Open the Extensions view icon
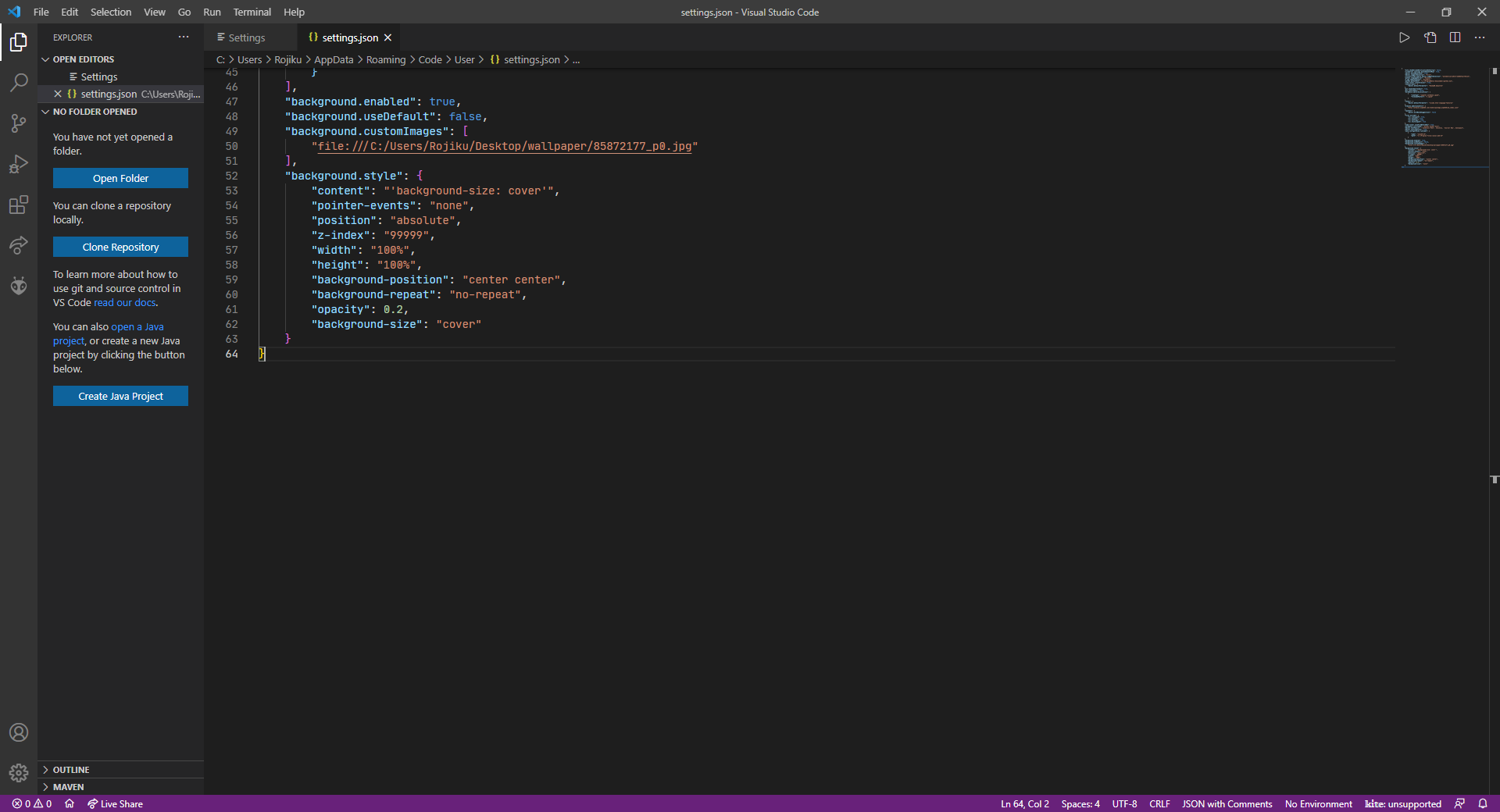1500x812 pixels. click(x=19, y=205)
